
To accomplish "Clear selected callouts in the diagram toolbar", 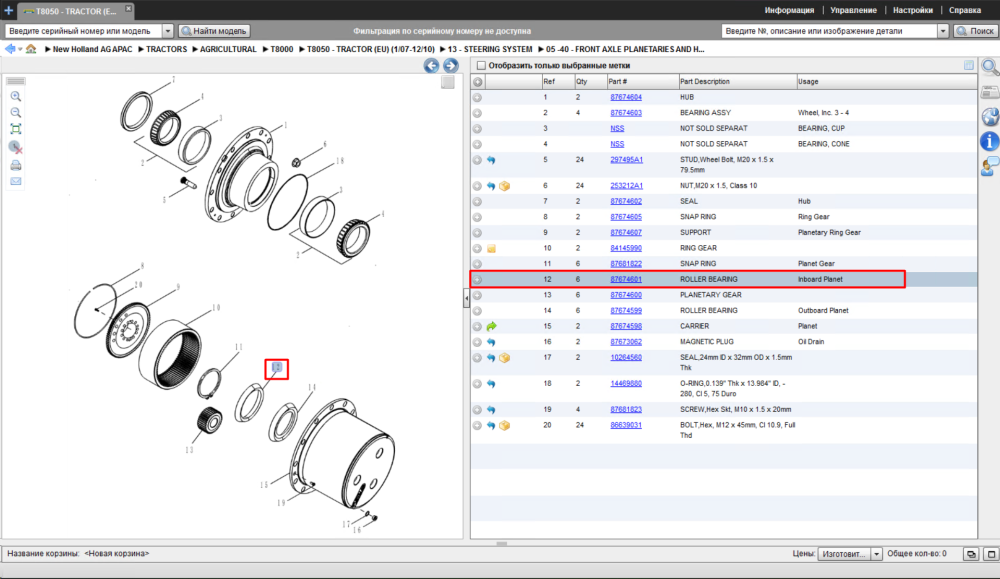I will pos(16,147).
